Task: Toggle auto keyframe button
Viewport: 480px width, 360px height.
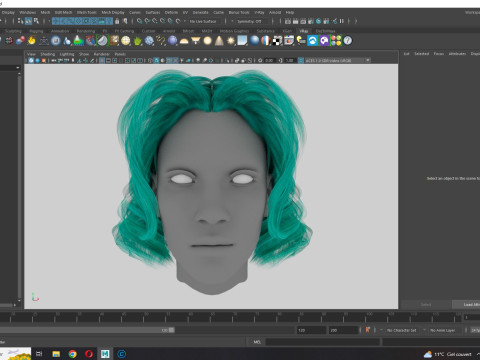Action: pyautogui.click(x=368, y=330)
